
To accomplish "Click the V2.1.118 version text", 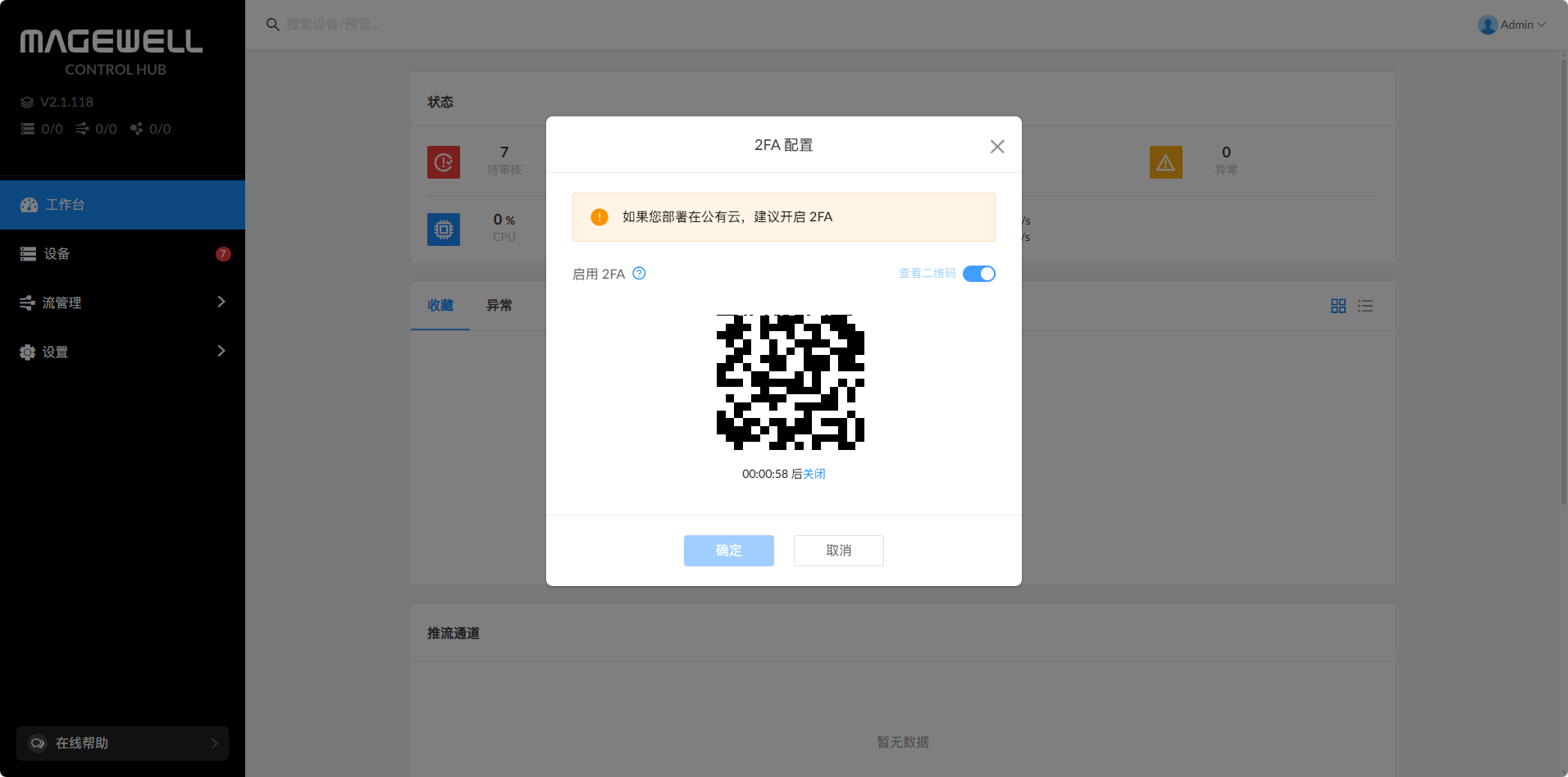I will (66, 102).
